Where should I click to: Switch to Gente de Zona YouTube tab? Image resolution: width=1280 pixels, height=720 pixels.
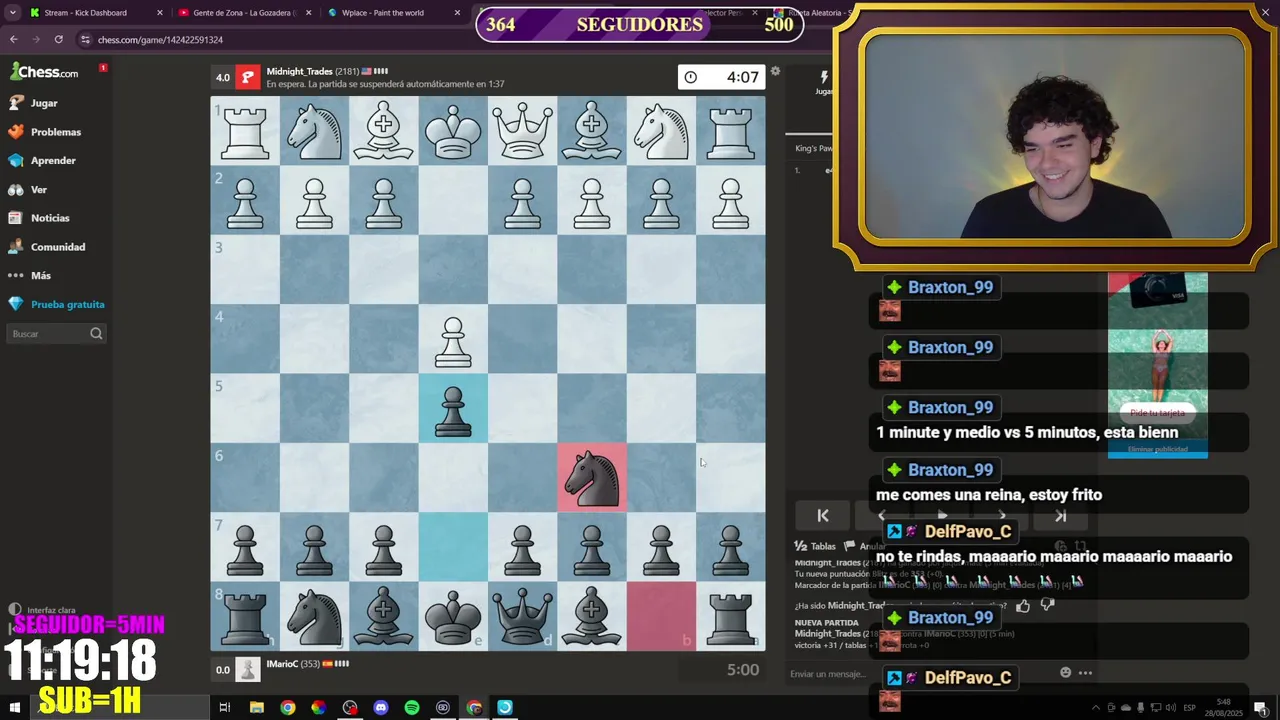[x=245, y=13]
